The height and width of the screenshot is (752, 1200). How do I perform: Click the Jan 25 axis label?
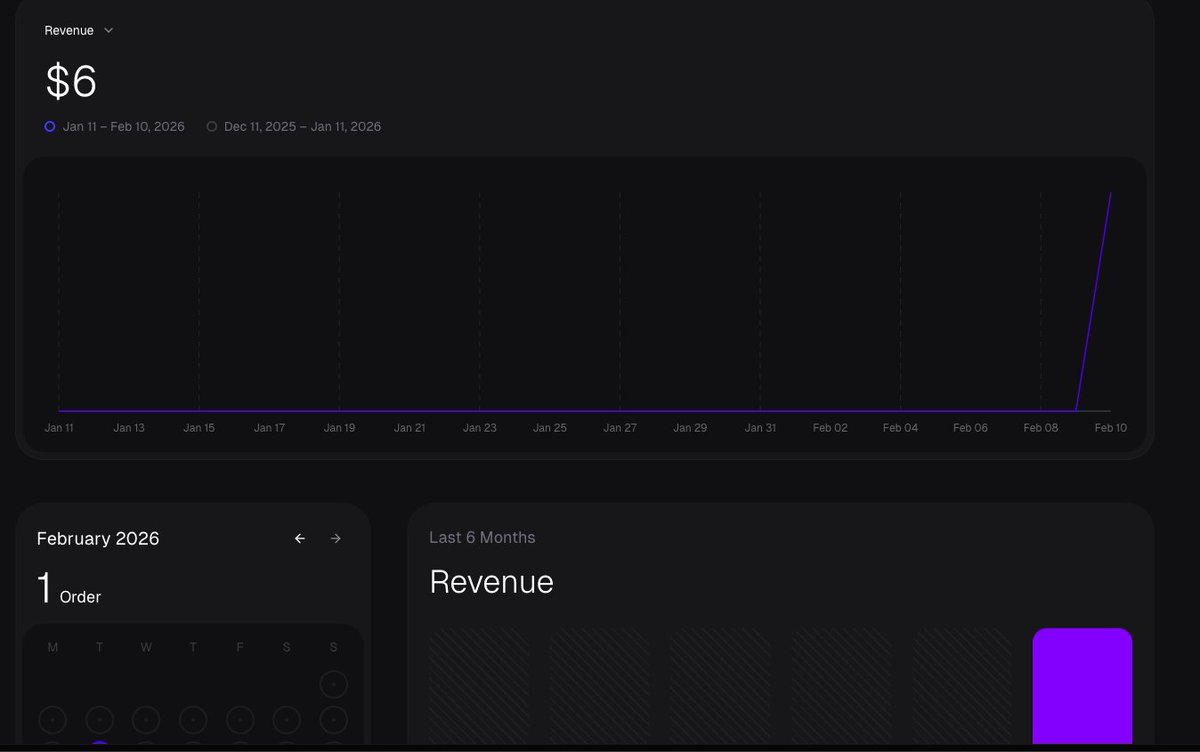(x=550, y=428)
